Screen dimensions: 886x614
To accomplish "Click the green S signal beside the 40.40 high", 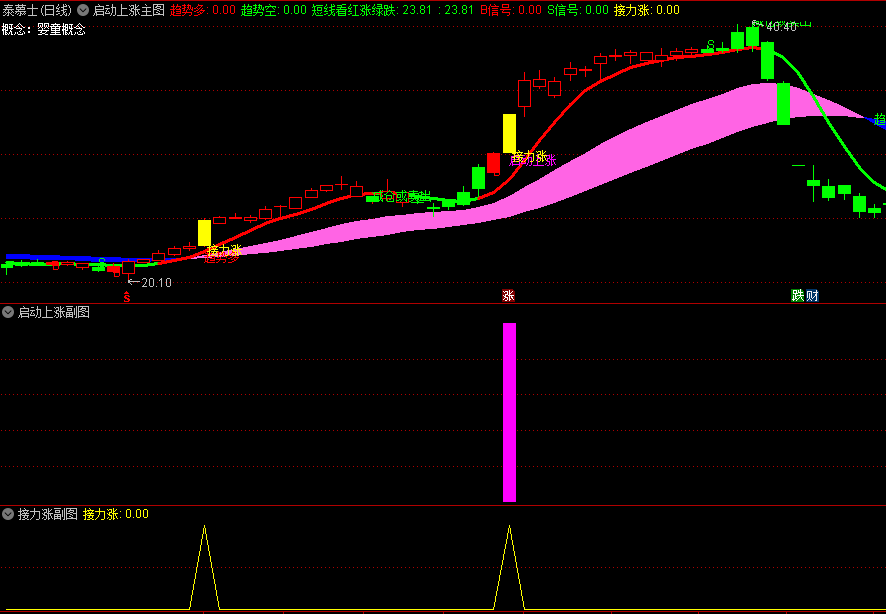I will click(711, 44).
